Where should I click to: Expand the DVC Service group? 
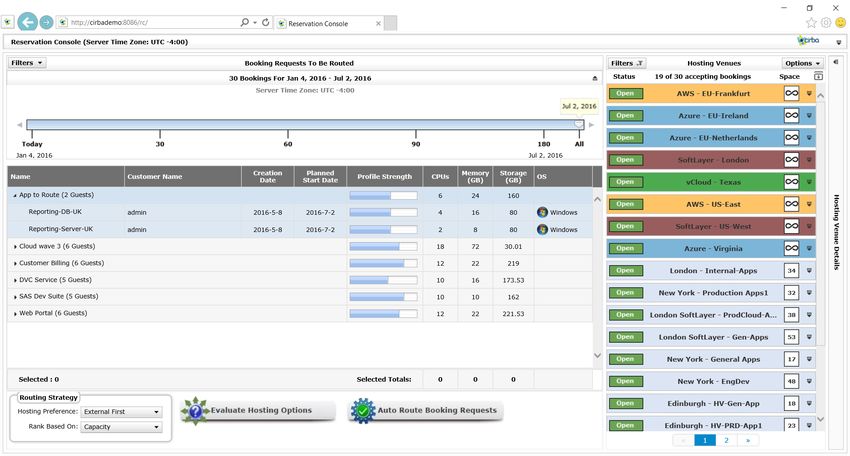click(15, 280)
